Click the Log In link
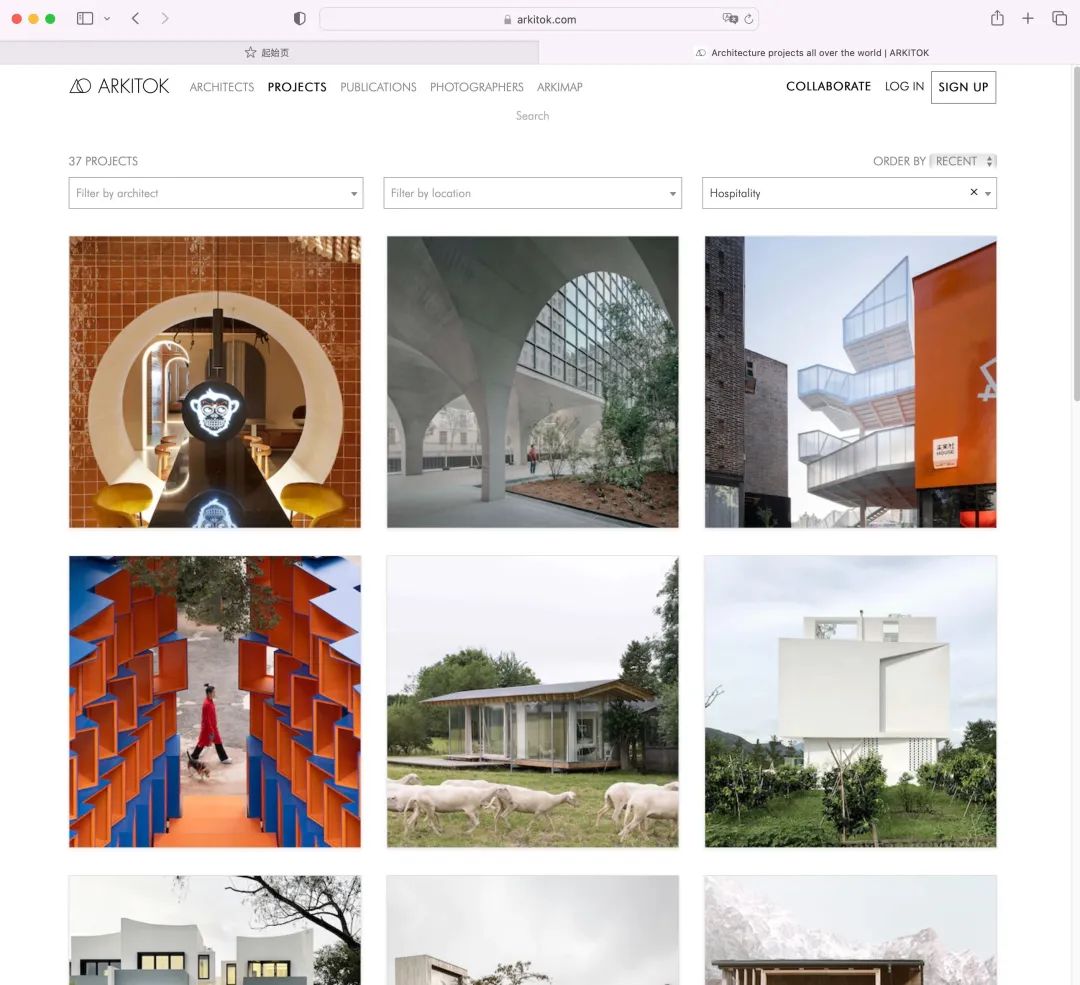Image resolution: width=1080 pixels, height=985 pixels. 904,87
